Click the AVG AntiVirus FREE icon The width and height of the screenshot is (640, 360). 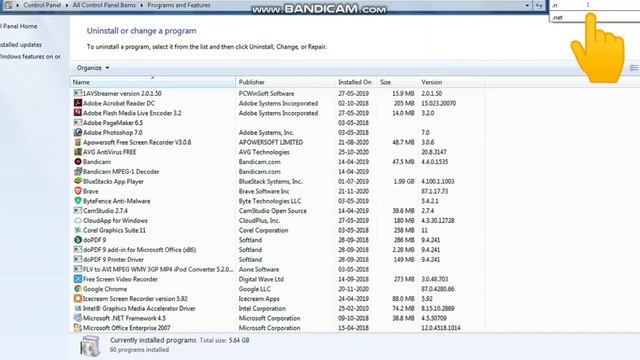tap(78, 152)
